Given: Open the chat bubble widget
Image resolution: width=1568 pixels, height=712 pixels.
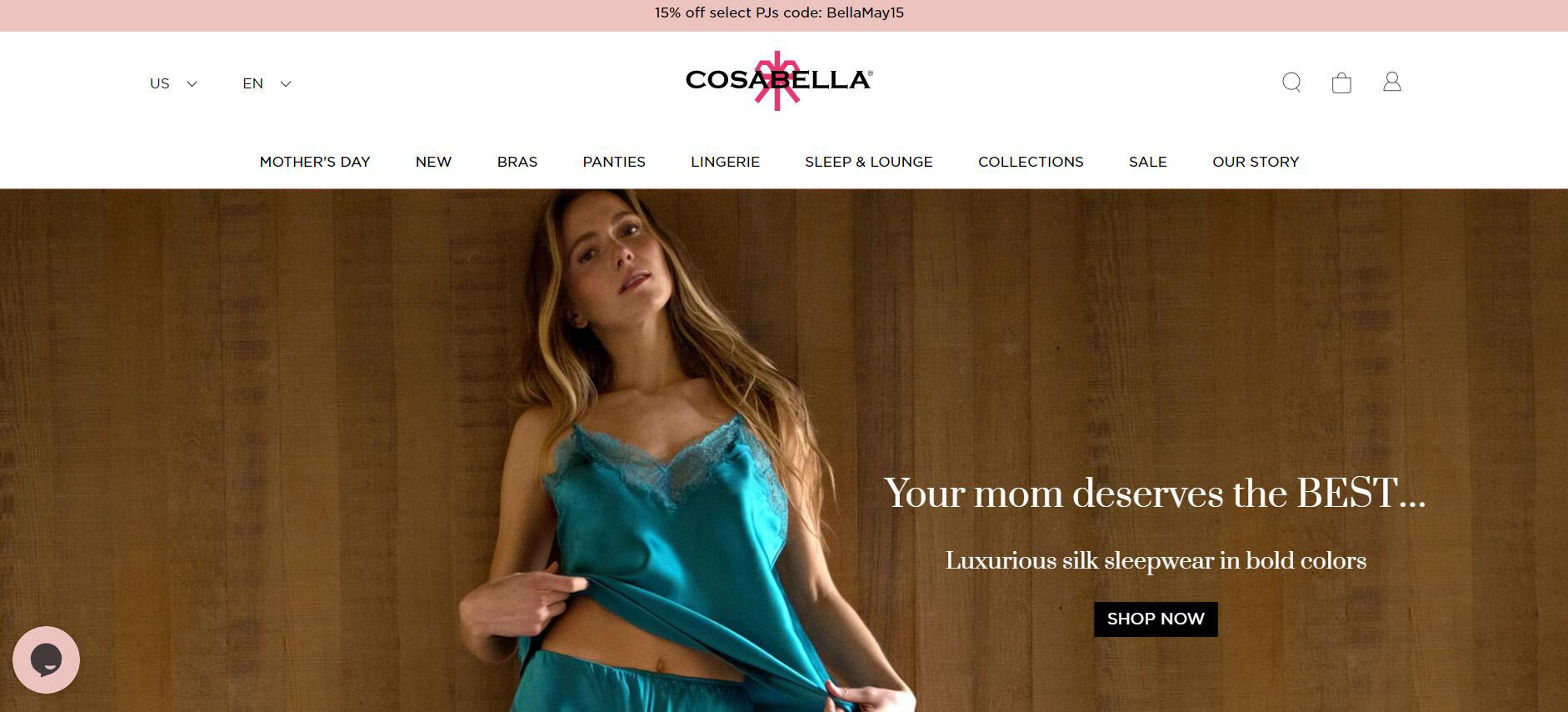Looking at the screenshot, I should pyautogui.click(x=46, y=659).
